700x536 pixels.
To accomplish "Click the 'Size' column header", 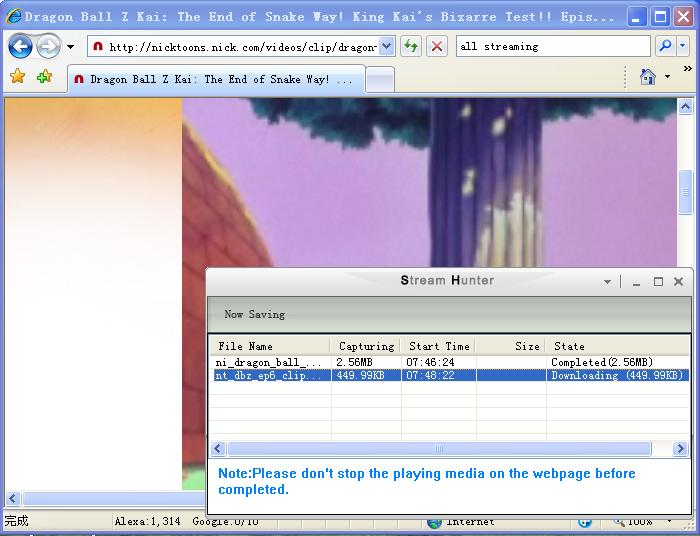I will (x=511, y=346).
